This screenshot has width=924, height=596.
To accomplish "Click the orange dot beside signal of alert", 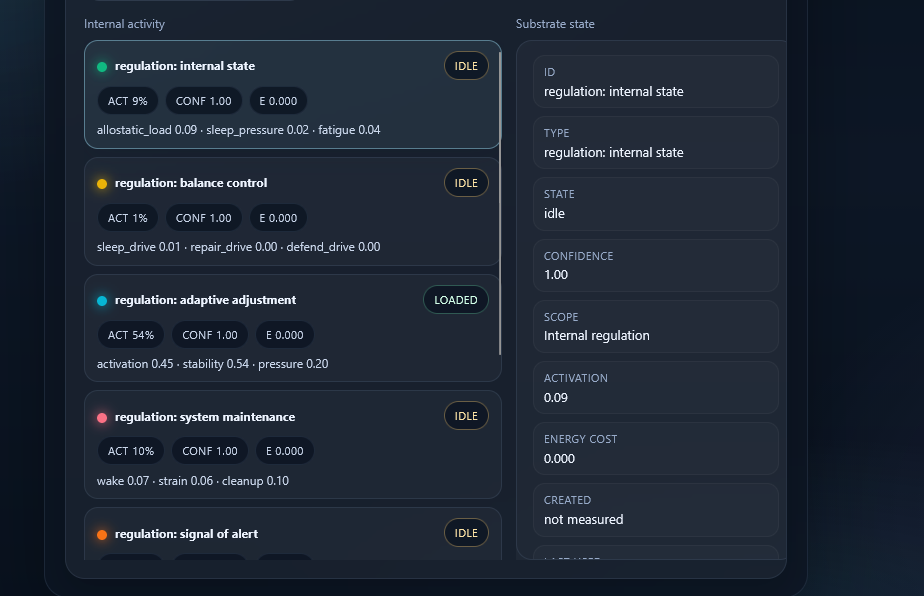I will click(x=102, y=535).
